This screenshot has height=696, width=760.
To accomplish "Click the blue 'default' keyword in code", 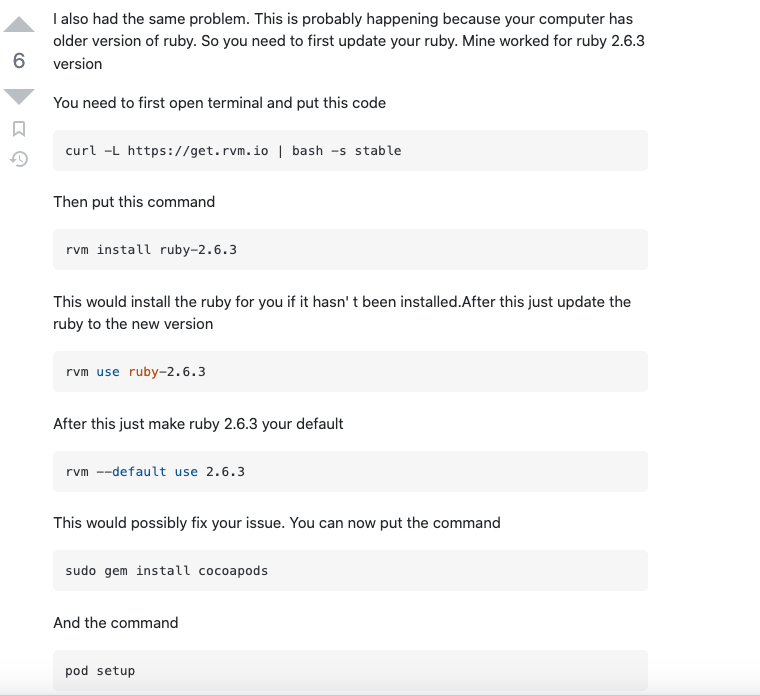I will [139, 471].
